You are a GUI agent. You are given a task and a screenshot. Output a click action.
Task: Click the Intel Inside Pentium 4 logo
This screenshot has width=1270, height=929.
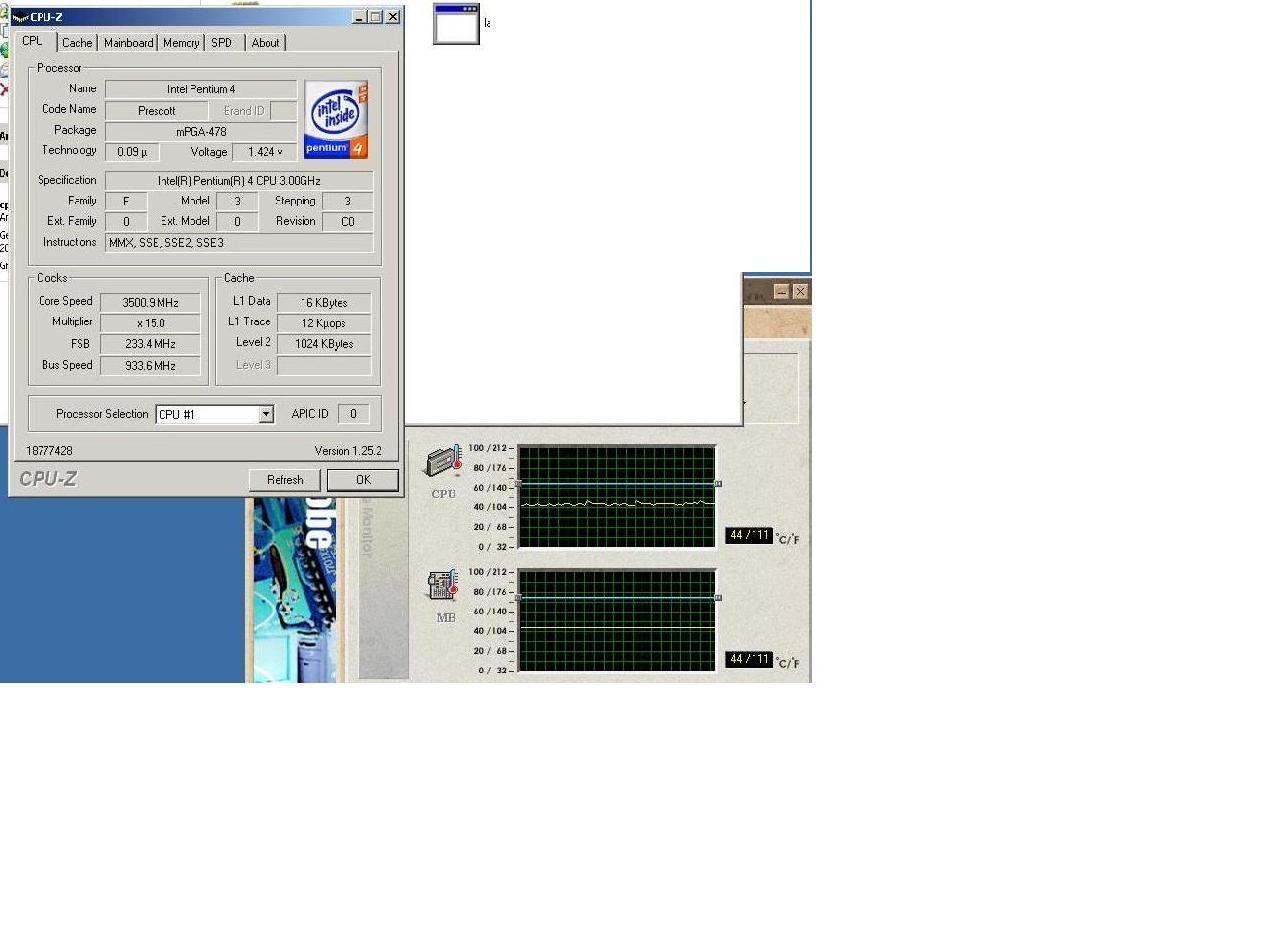336,119
